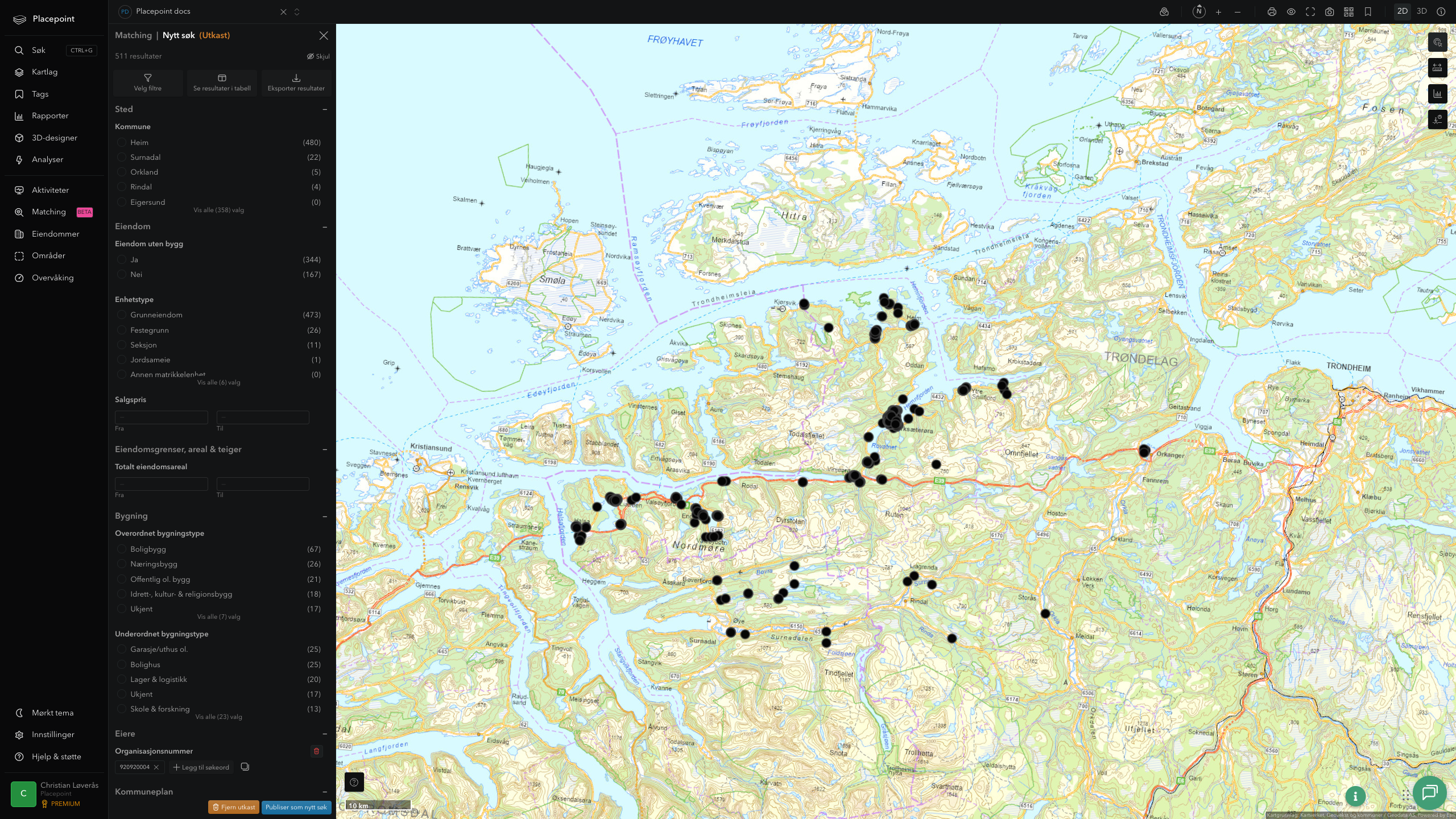Click Eksporter resultater
1456x819 pixels.
296,82
